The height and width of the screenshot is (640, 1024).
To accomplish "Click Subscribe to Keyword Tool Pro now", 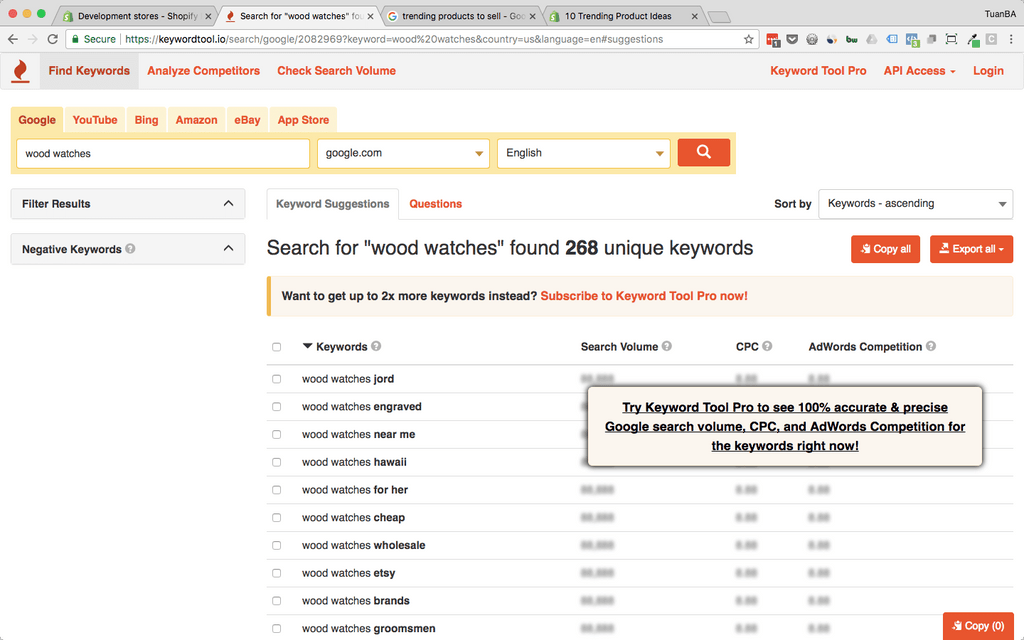I will (644, 296).
